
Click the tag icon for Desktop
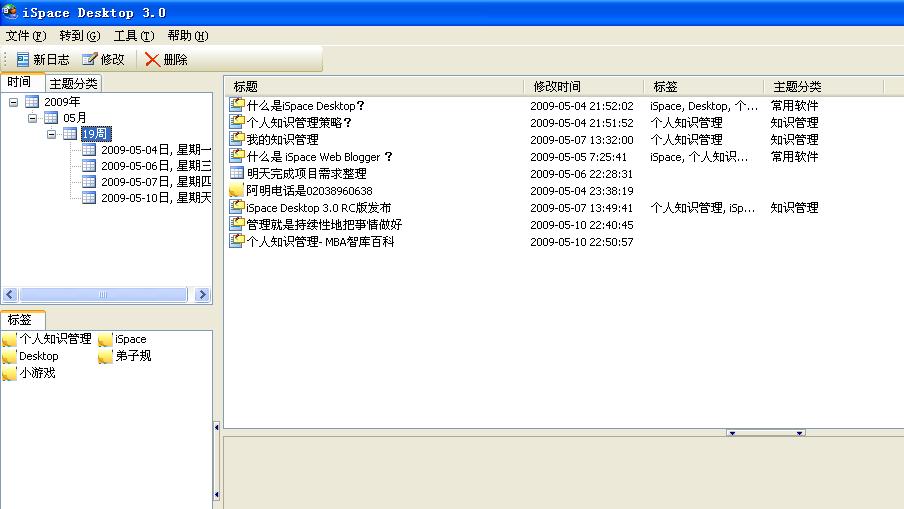point(9,356)
